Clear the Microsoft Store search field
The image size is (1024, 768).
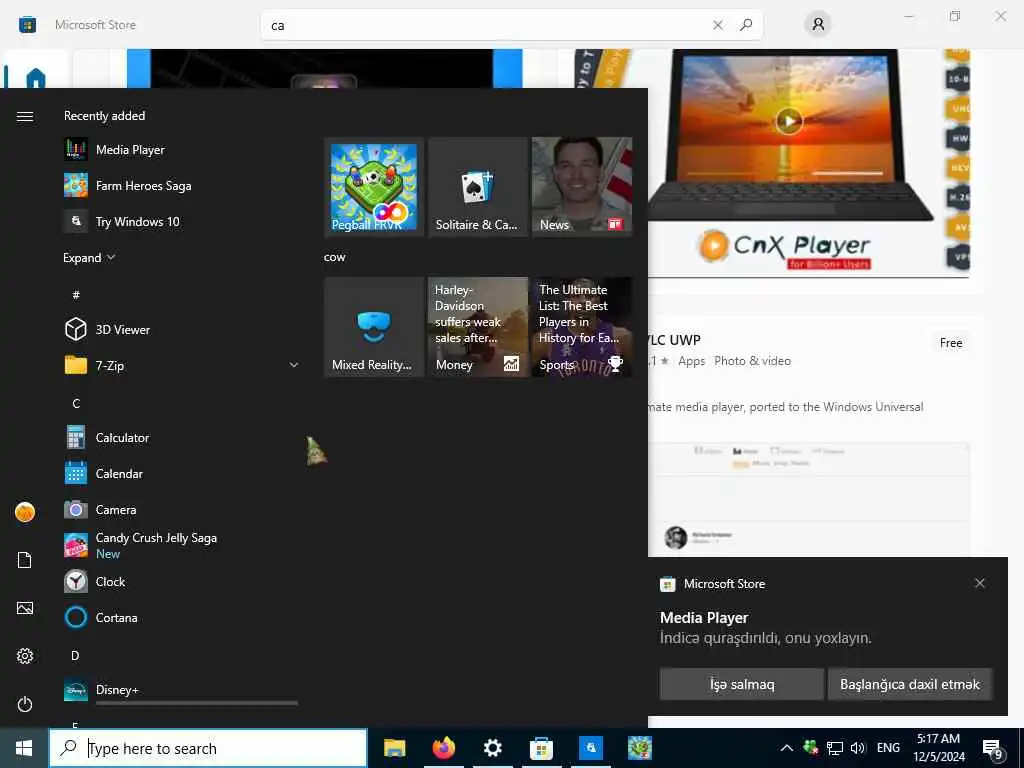(718, 25)
